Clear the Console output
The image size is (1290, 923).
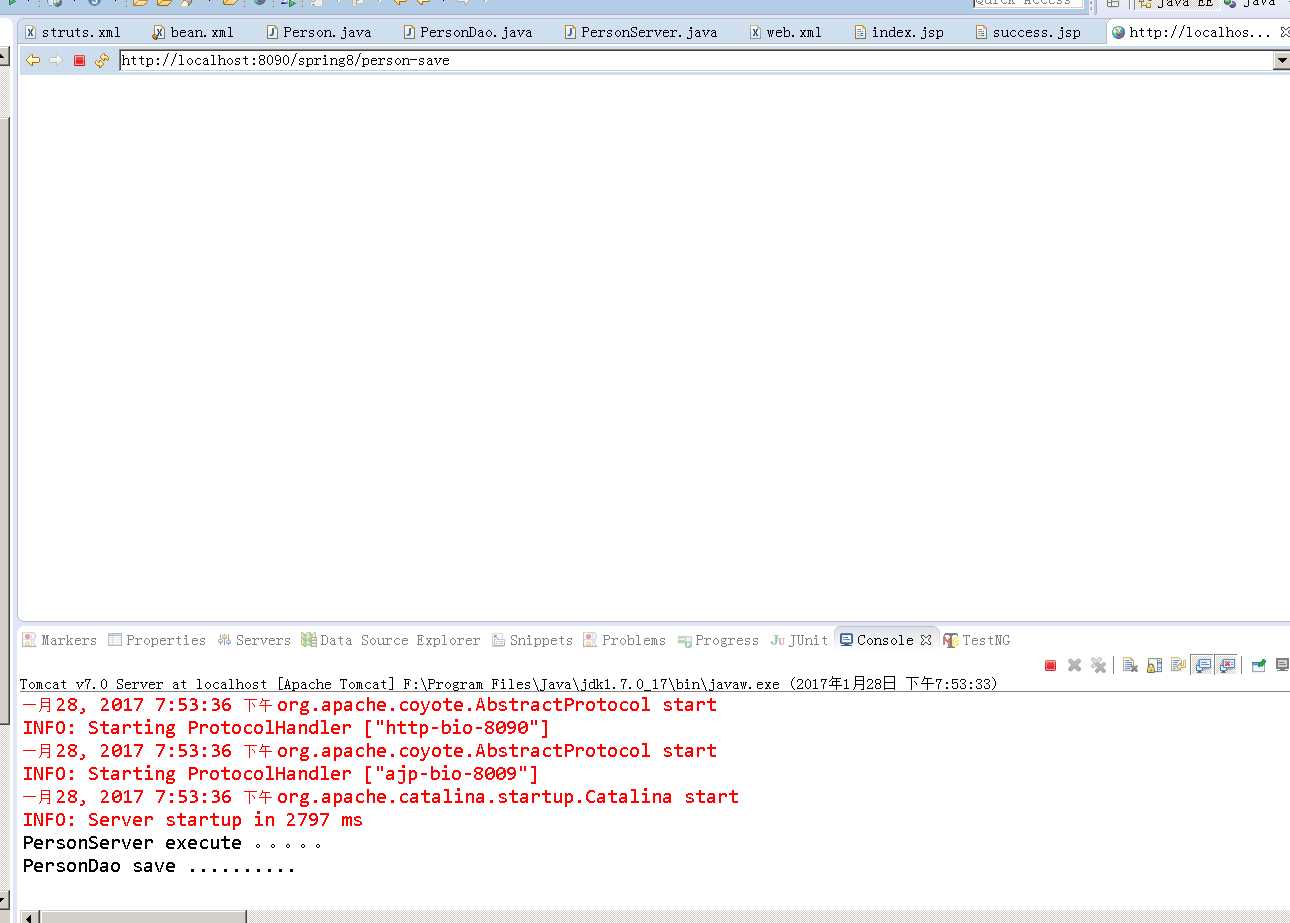point(1130,665)
